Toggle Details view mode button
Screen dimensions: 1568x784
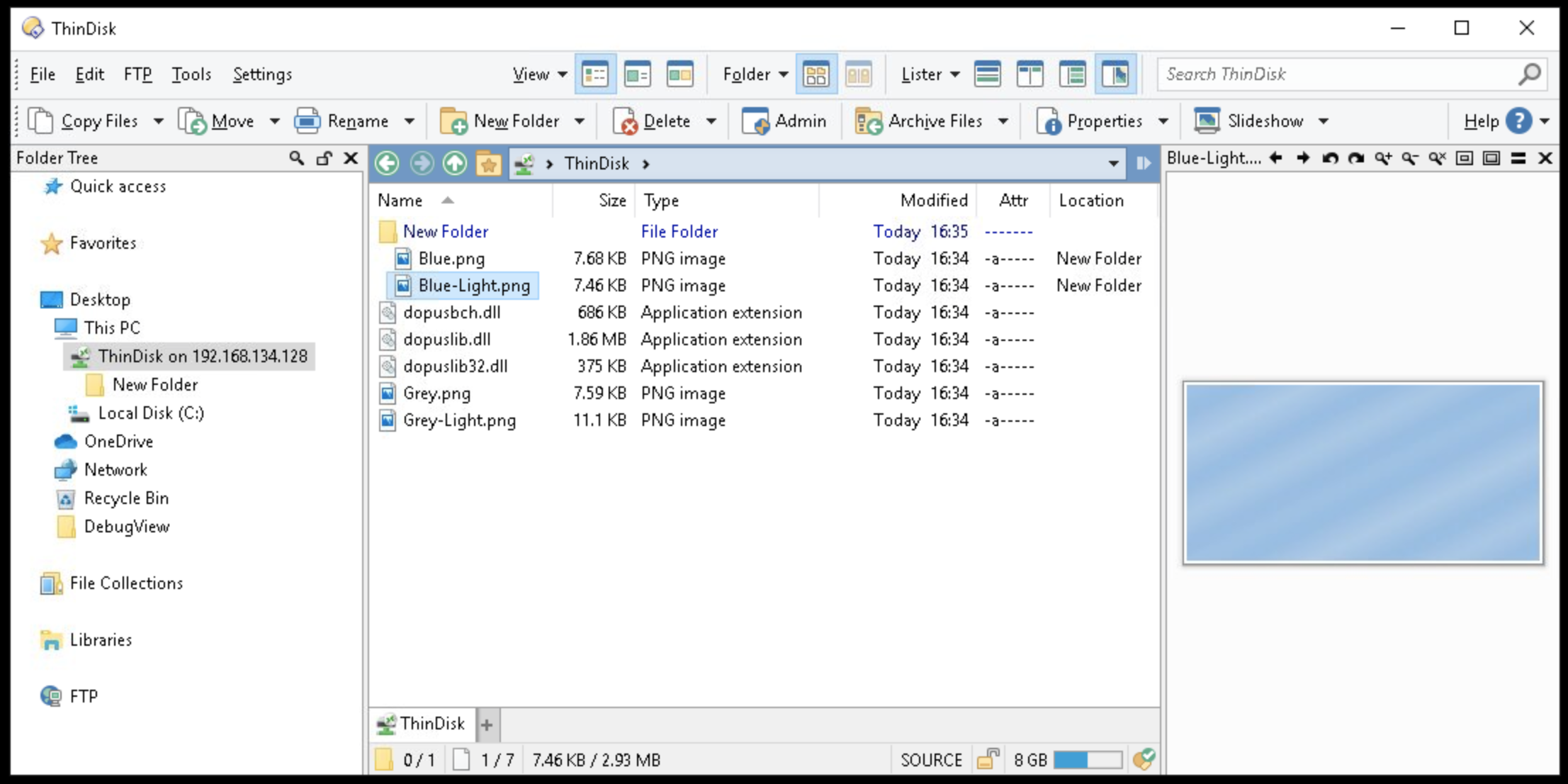tap(595, 74)
